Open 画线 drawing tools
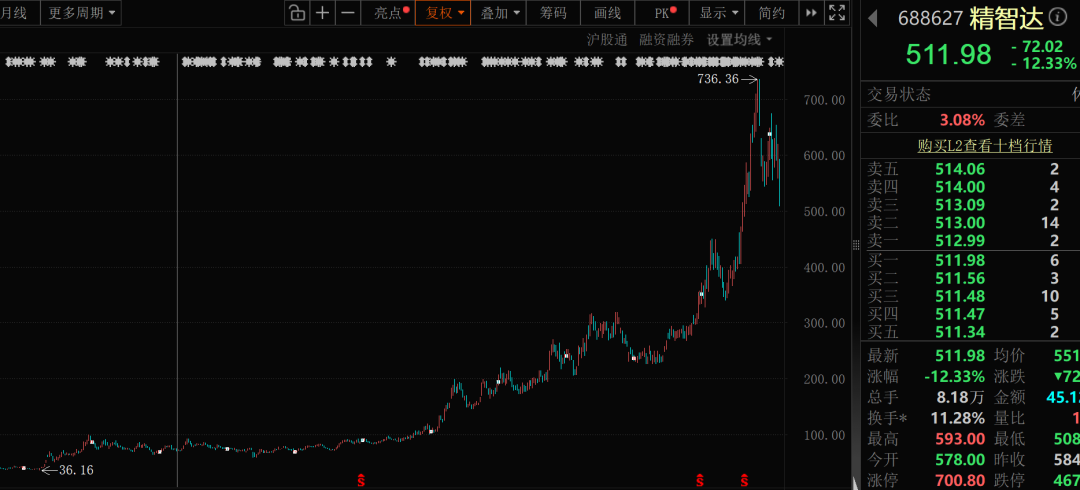 tap(607, 12)
